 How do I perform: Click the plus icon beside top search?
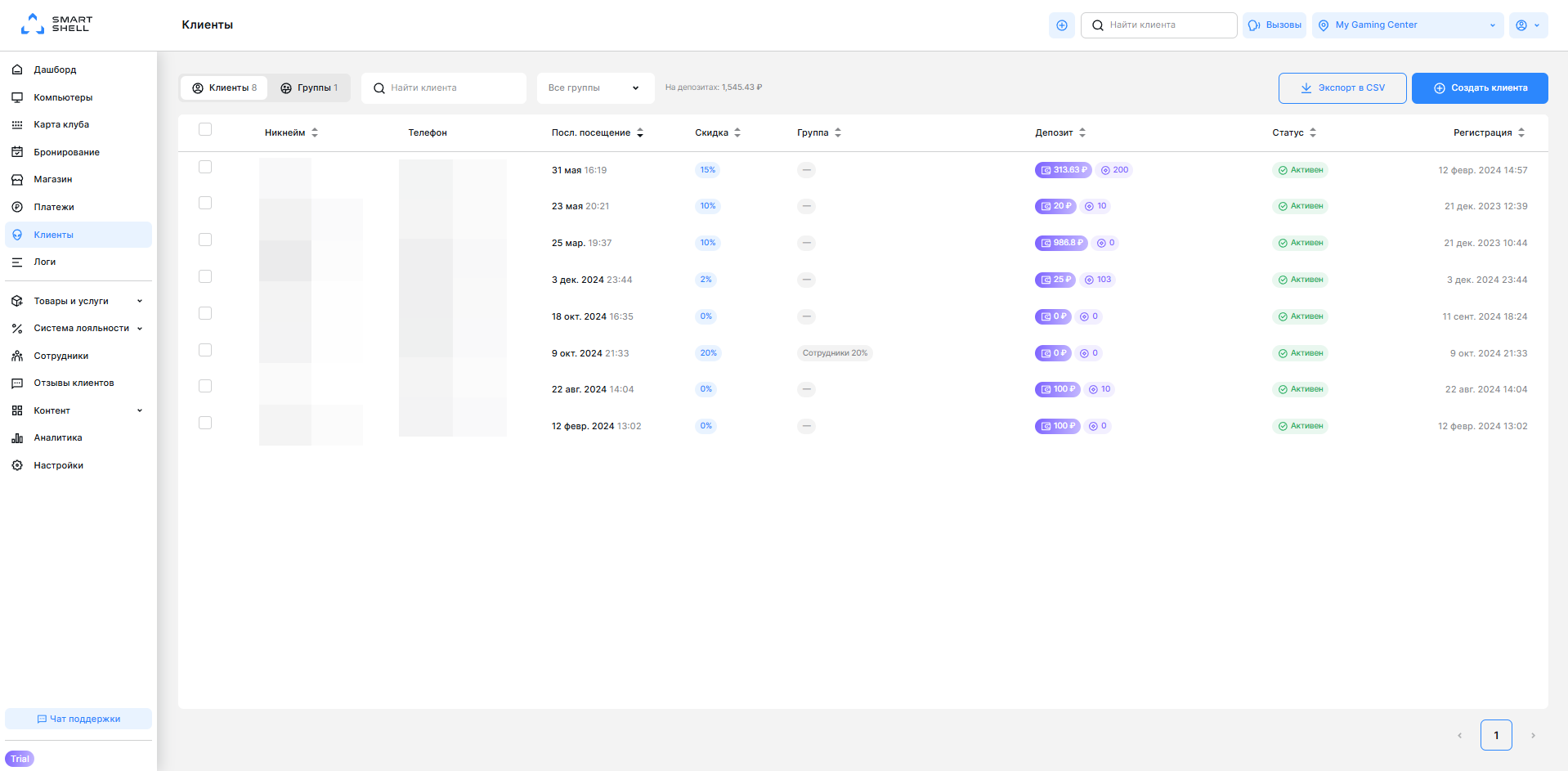click(1062, 25)
